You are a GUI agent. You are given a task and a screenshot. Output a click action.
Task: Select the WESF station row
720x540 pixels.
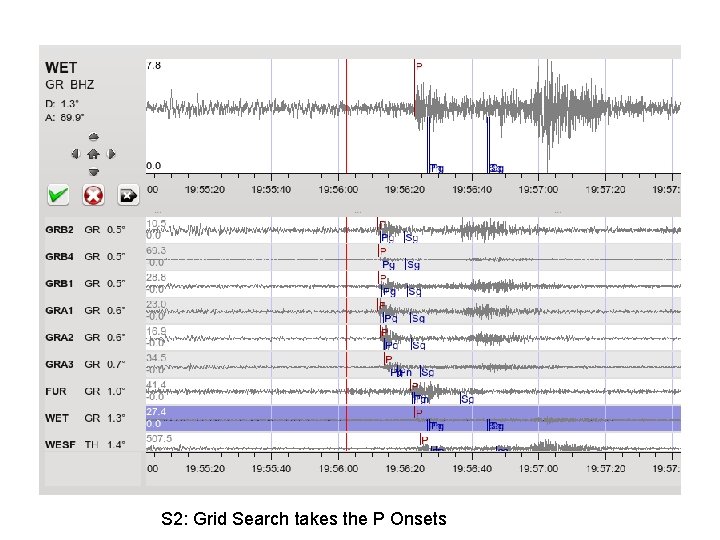pyautogui.click(x=363, y=443)
